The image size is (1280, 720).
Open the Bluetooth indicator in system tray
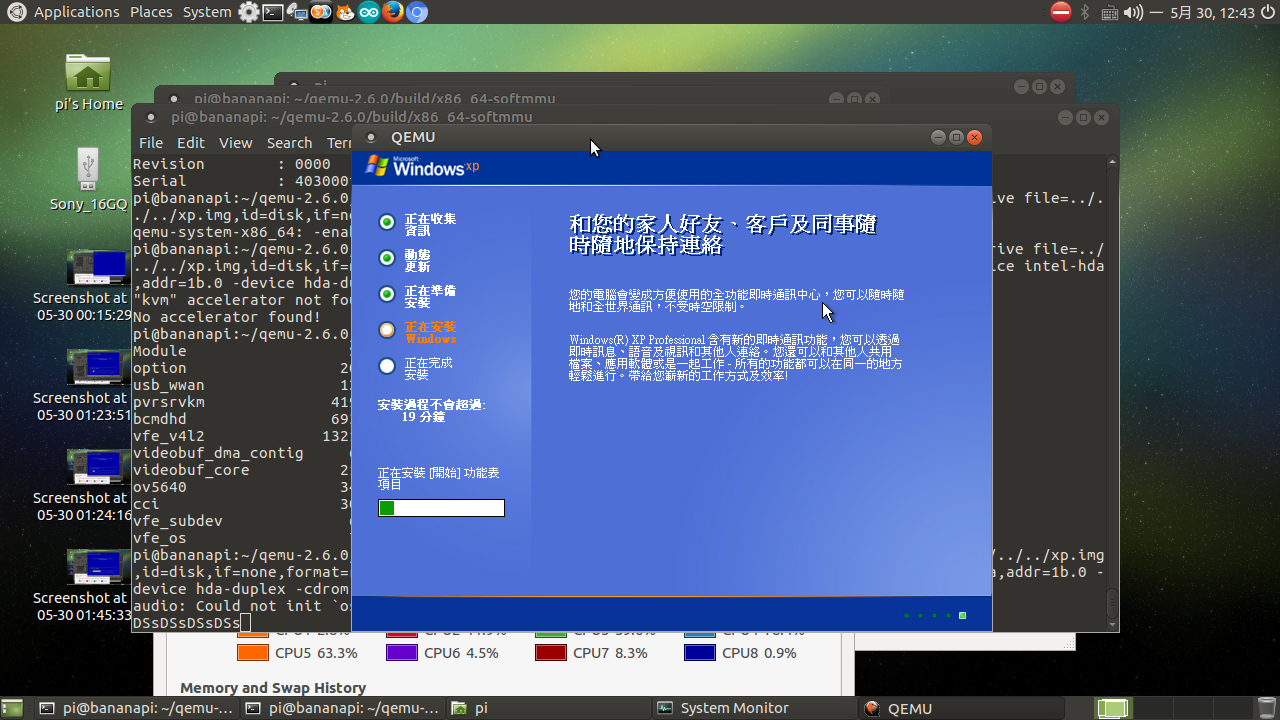(1085, 12)
